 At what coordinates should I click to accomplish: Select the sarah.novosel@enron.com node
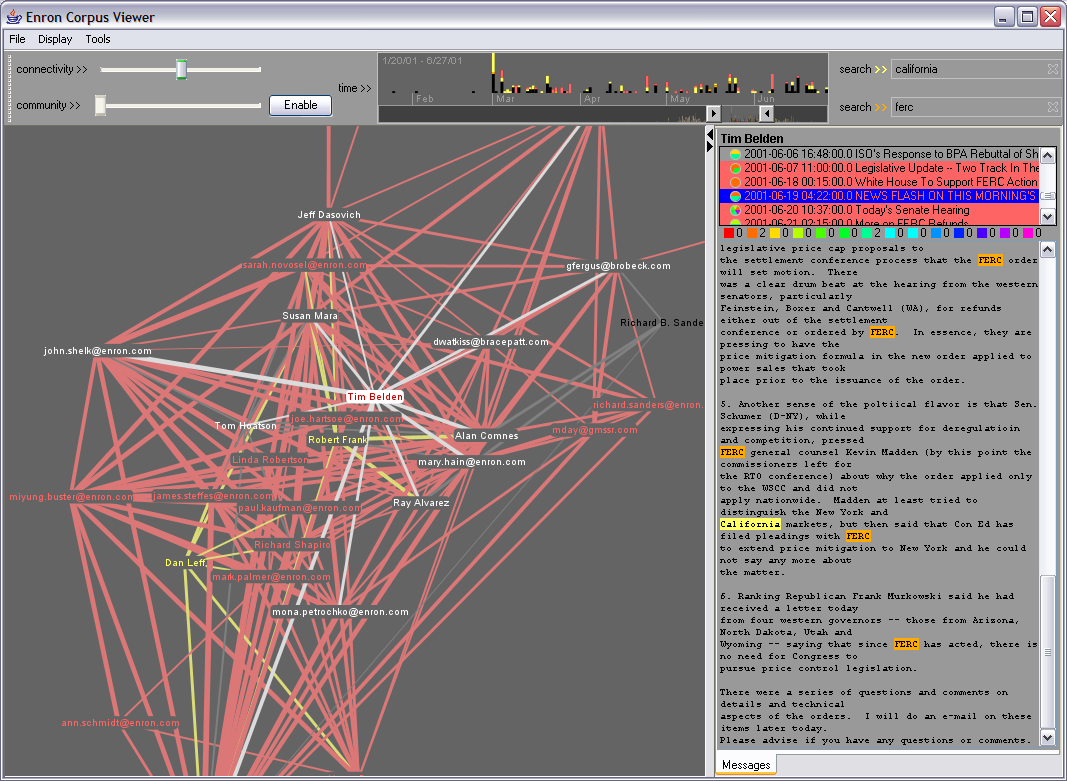[x=305, y=265]
